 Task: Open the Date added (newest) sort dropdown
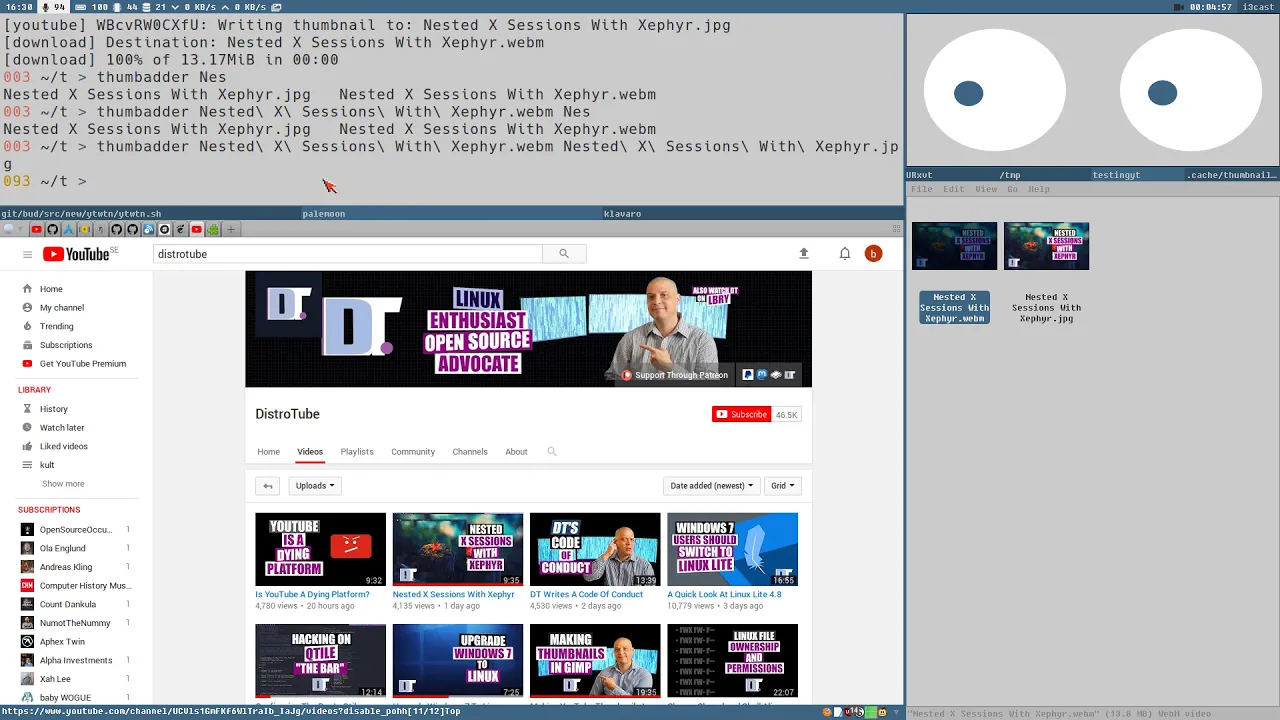711,486
